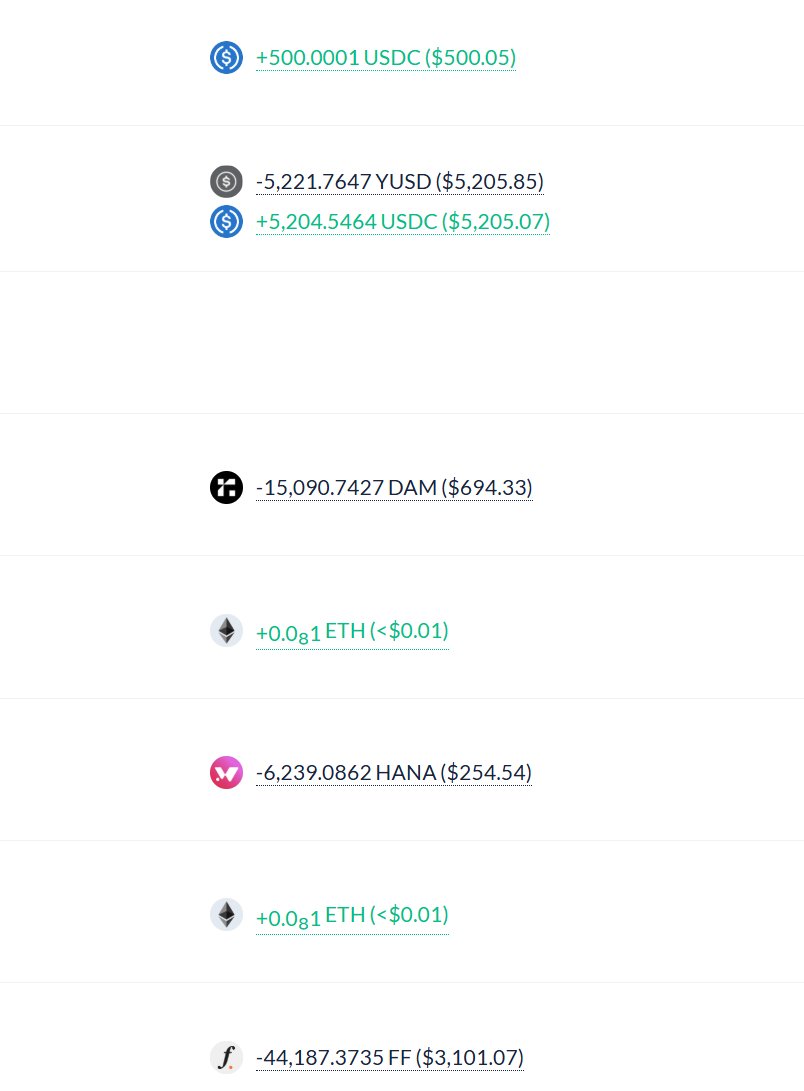This screenshot has height=1091, width=804.
Task: Click the USDC icon beside +5,204.5464 USDC
Action: pyautogui.click(x=226, y=221)
